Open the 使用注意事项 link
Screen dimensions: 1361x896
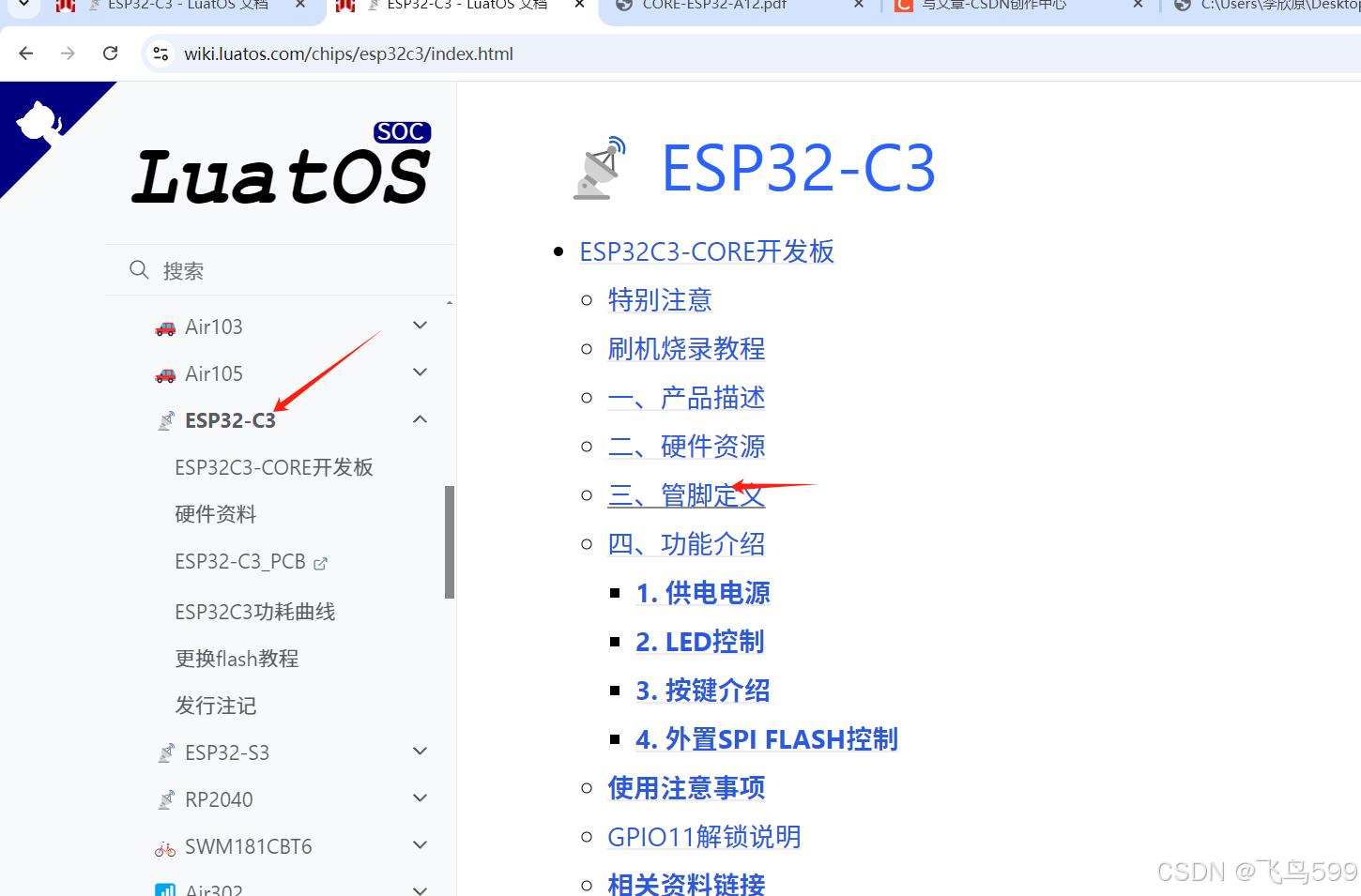pos(686,788)
